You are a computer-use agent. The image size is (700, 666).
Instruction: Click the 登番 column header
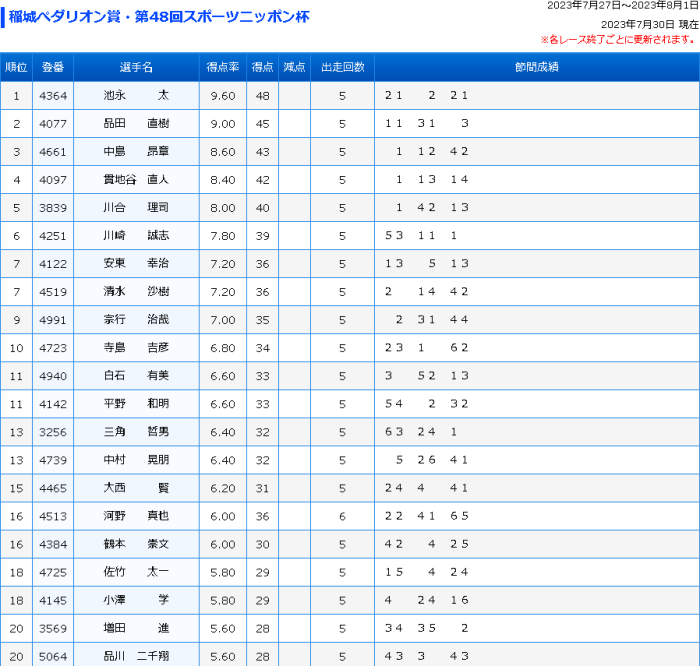pyautogui.click(x=52, y=67)
